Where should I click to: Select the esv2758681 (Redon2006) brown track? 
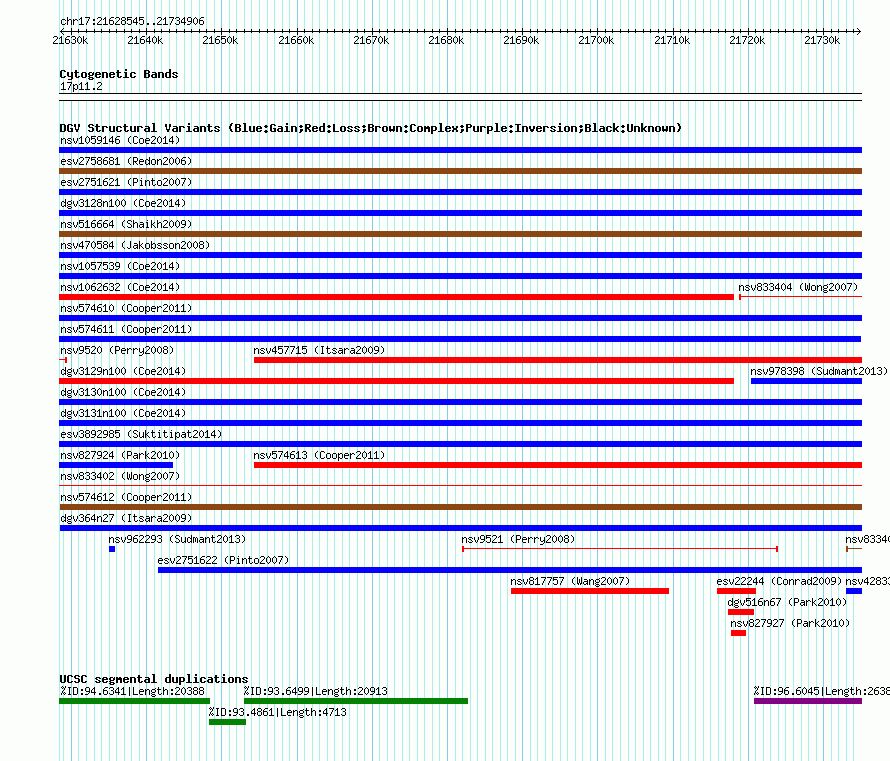[460, 171]
